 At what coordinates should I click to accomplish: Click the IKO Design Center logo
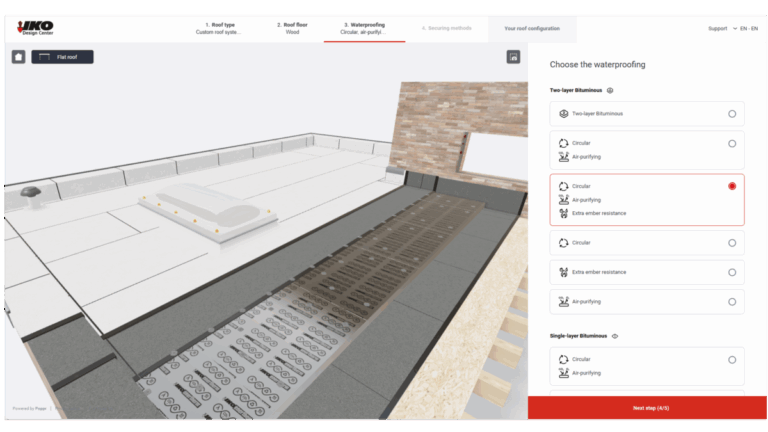(35, 28)
